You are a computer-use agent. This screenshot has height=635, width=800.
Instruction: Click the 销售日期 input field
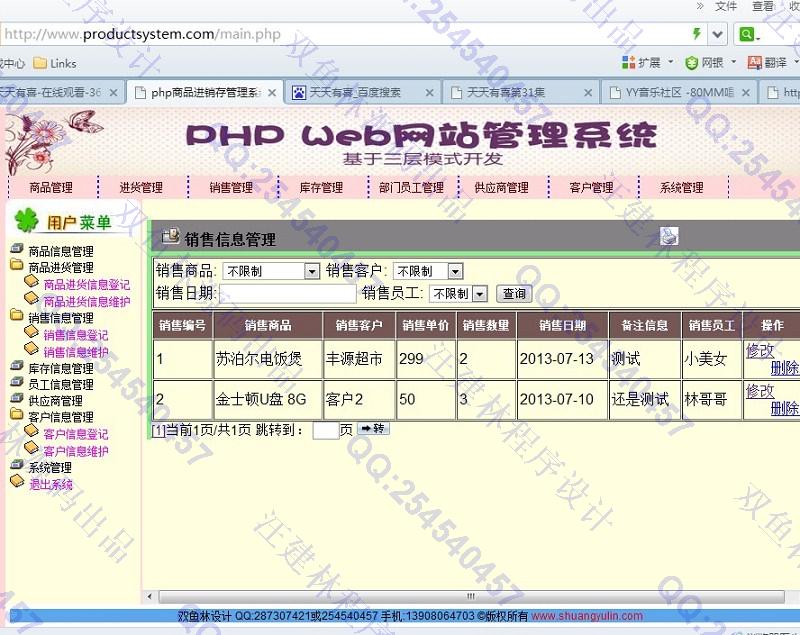coord(288,294)
